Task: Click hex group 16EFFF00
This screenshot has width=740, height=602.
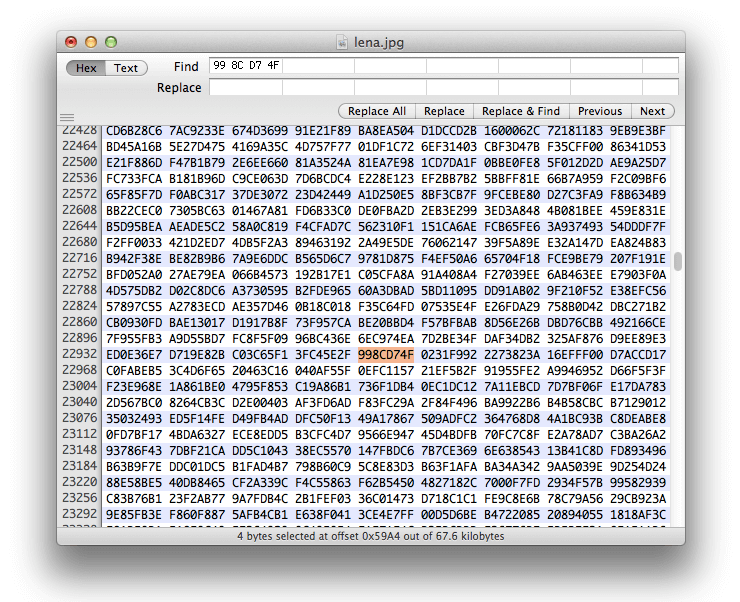Action: coord(575,355)
